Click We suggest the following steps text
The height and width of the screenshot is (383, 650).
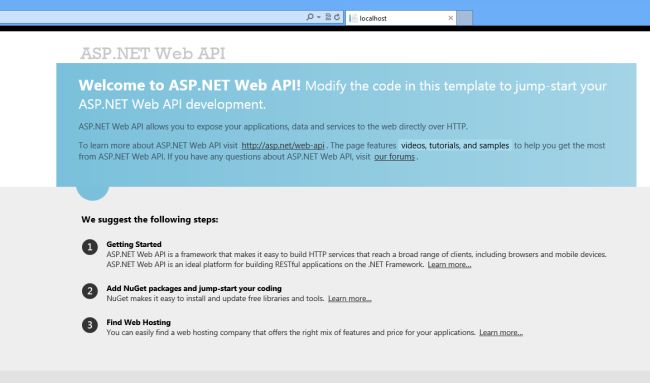(x=150, y=219)
